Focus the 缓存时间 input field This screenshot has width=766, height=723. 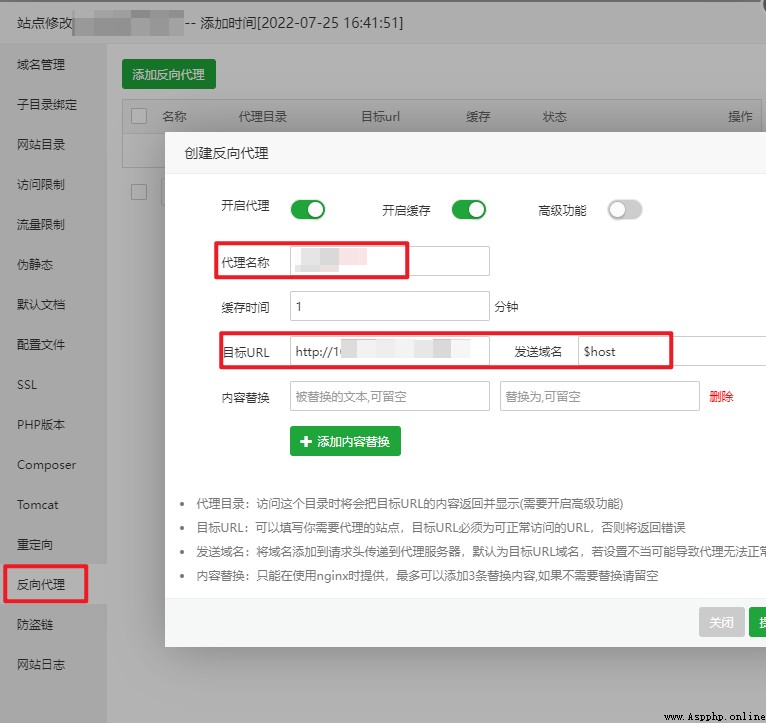390,306
